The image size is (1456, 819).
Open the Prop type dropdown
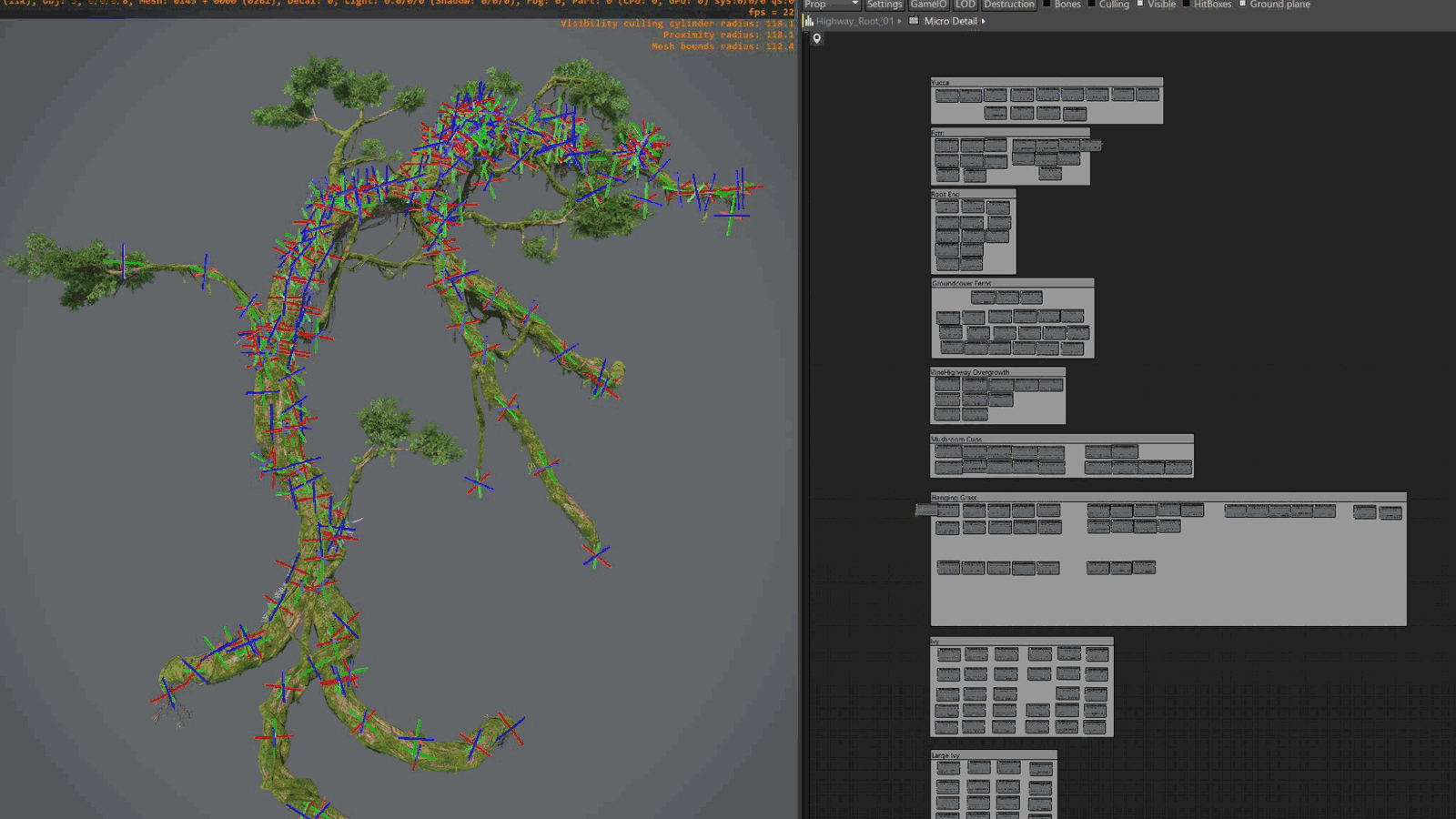832,5
